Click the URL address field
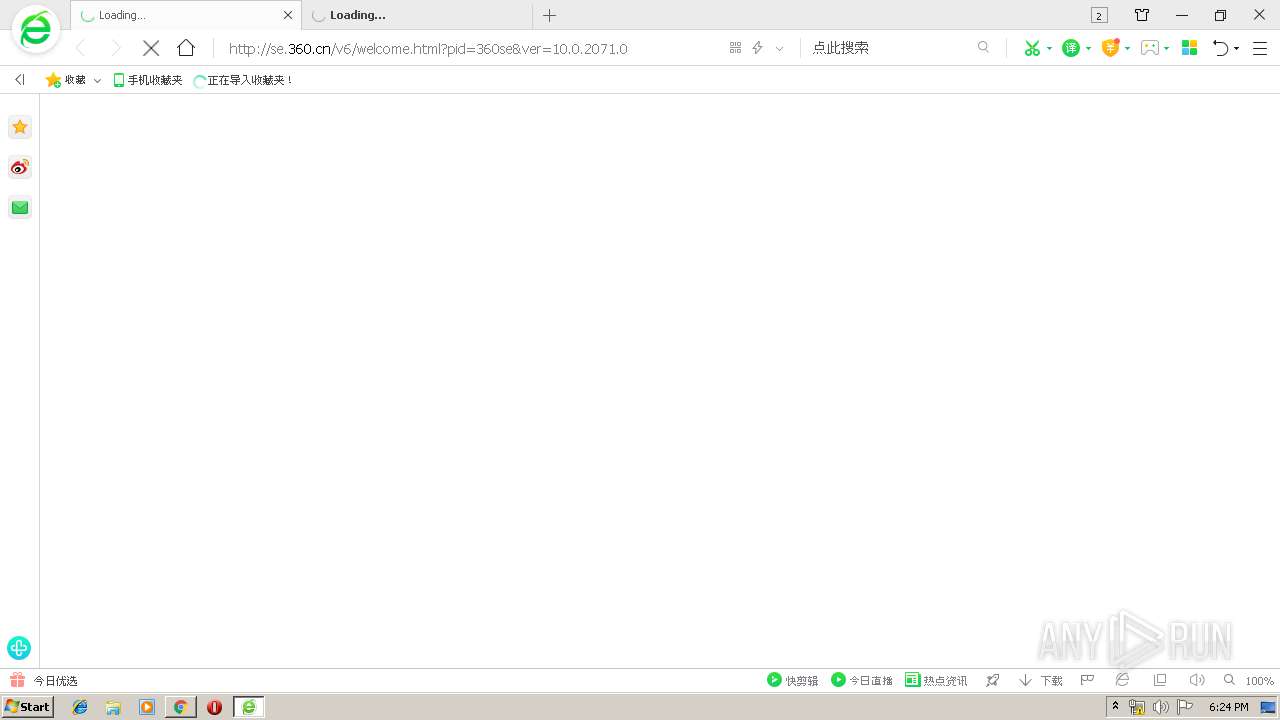The height and width of the screenshot is (720, 1280). click(470, 48)
